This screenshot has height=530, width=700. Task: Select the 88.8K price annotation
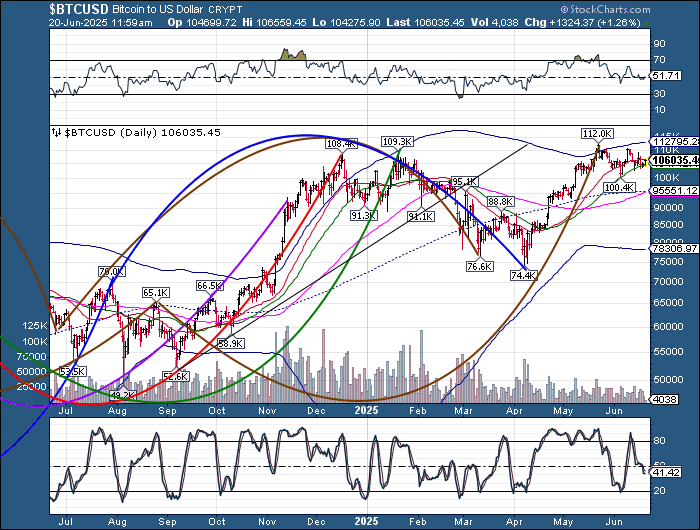click(x=500, y=201)
